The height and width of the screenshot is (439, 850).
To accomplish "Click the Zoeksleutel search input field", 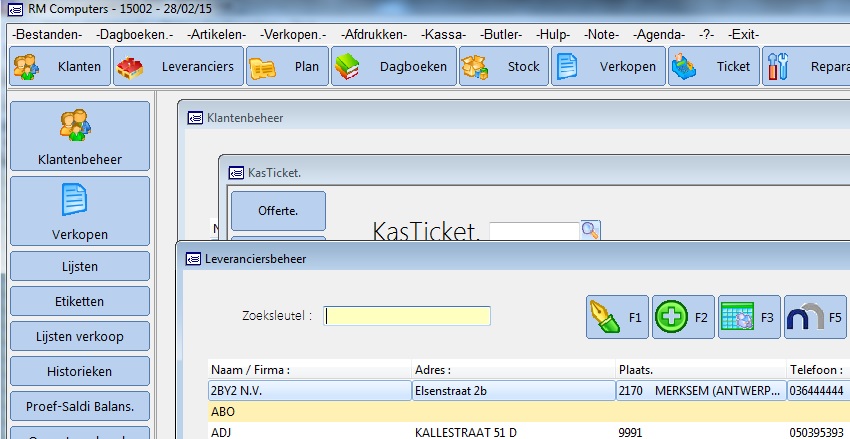I will [x=408, y=316].
